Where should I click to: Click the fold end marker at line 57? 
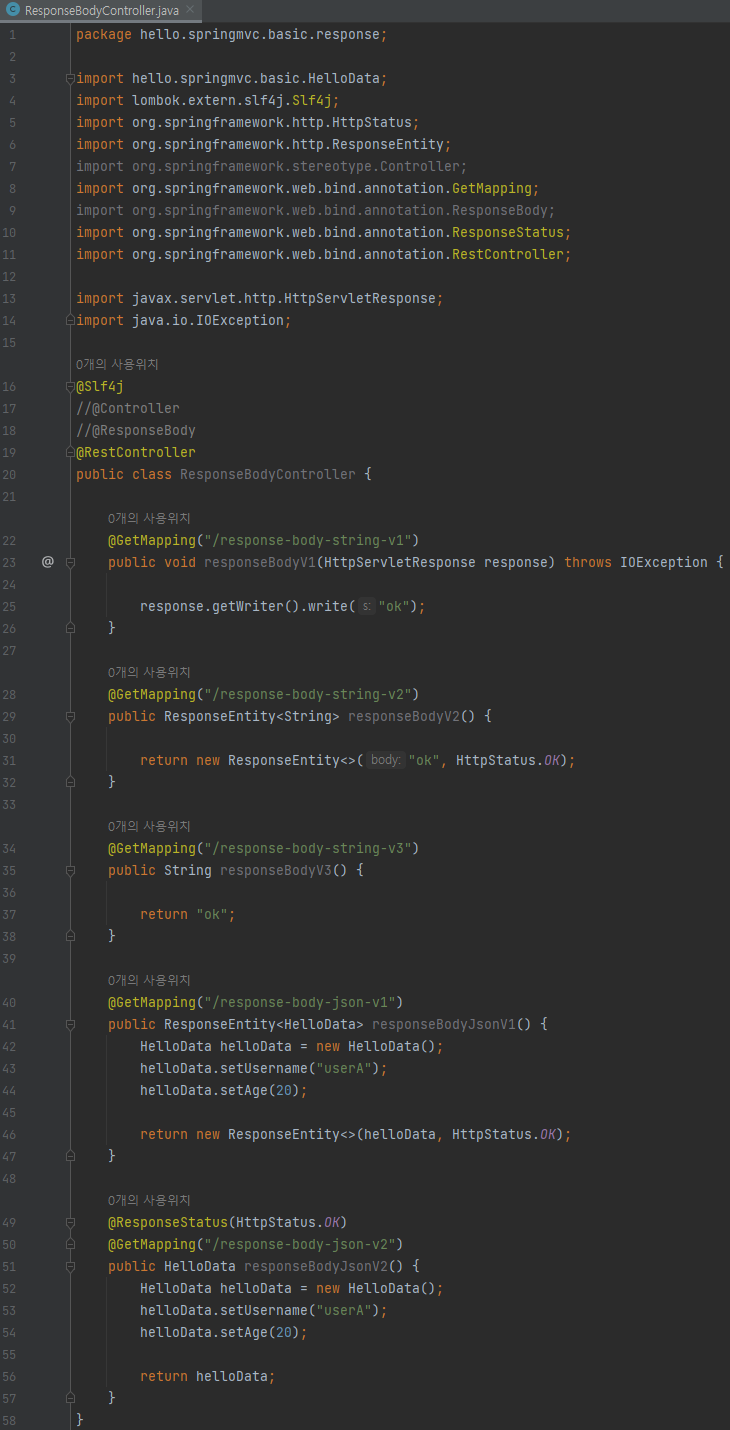tap(70, 1398)
